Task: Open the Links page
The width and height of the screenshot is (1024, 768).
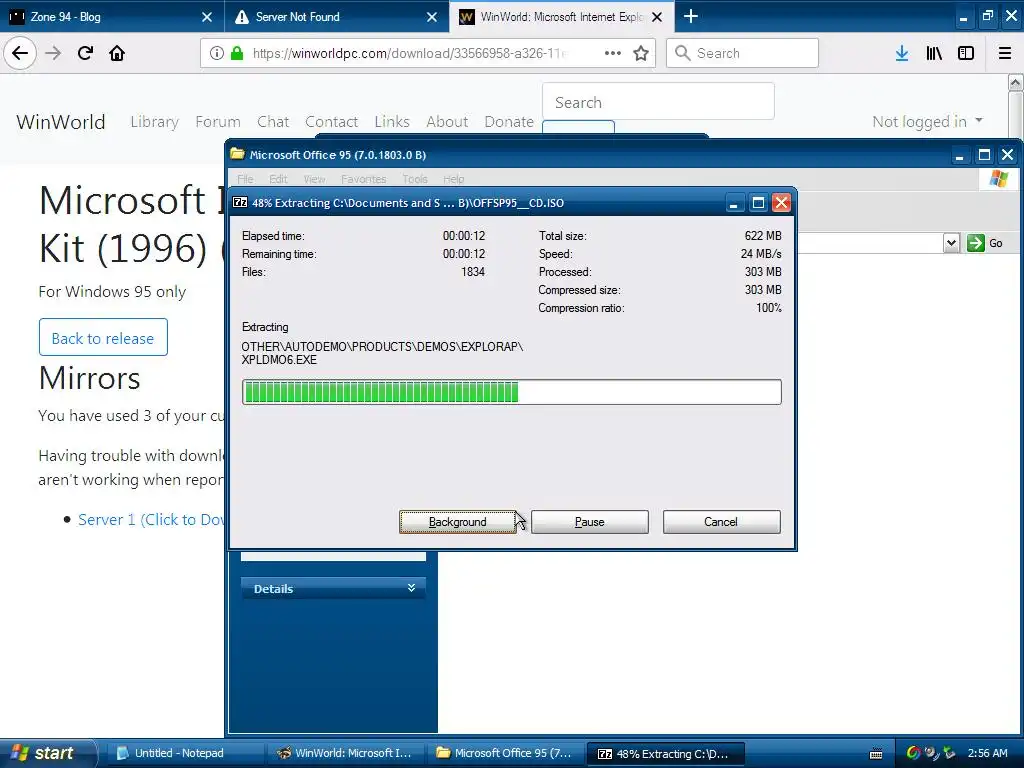Action: pos(392,121)
